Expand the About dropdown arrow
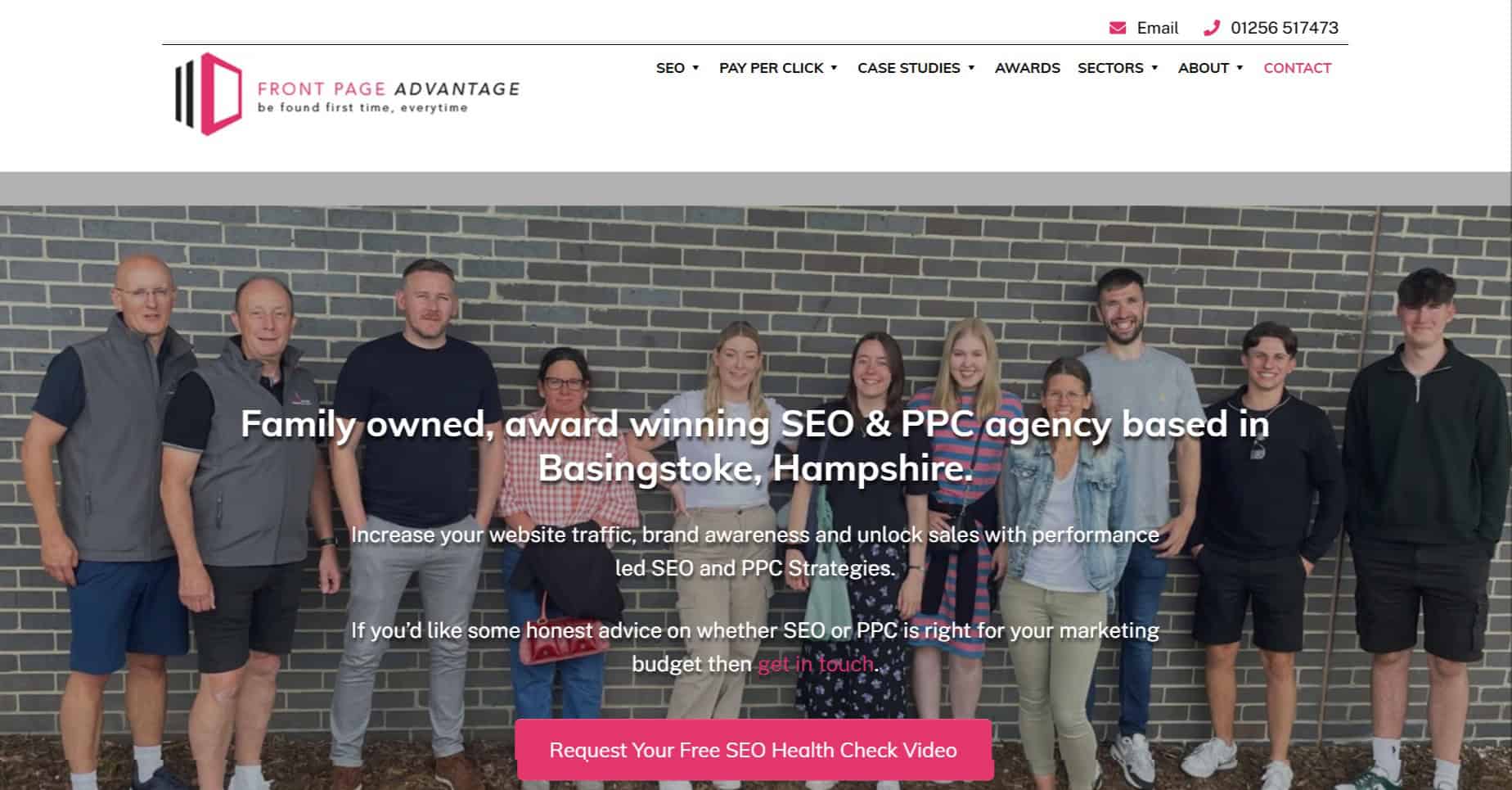Screen dimensions: 1512x790 (1240, 68)
